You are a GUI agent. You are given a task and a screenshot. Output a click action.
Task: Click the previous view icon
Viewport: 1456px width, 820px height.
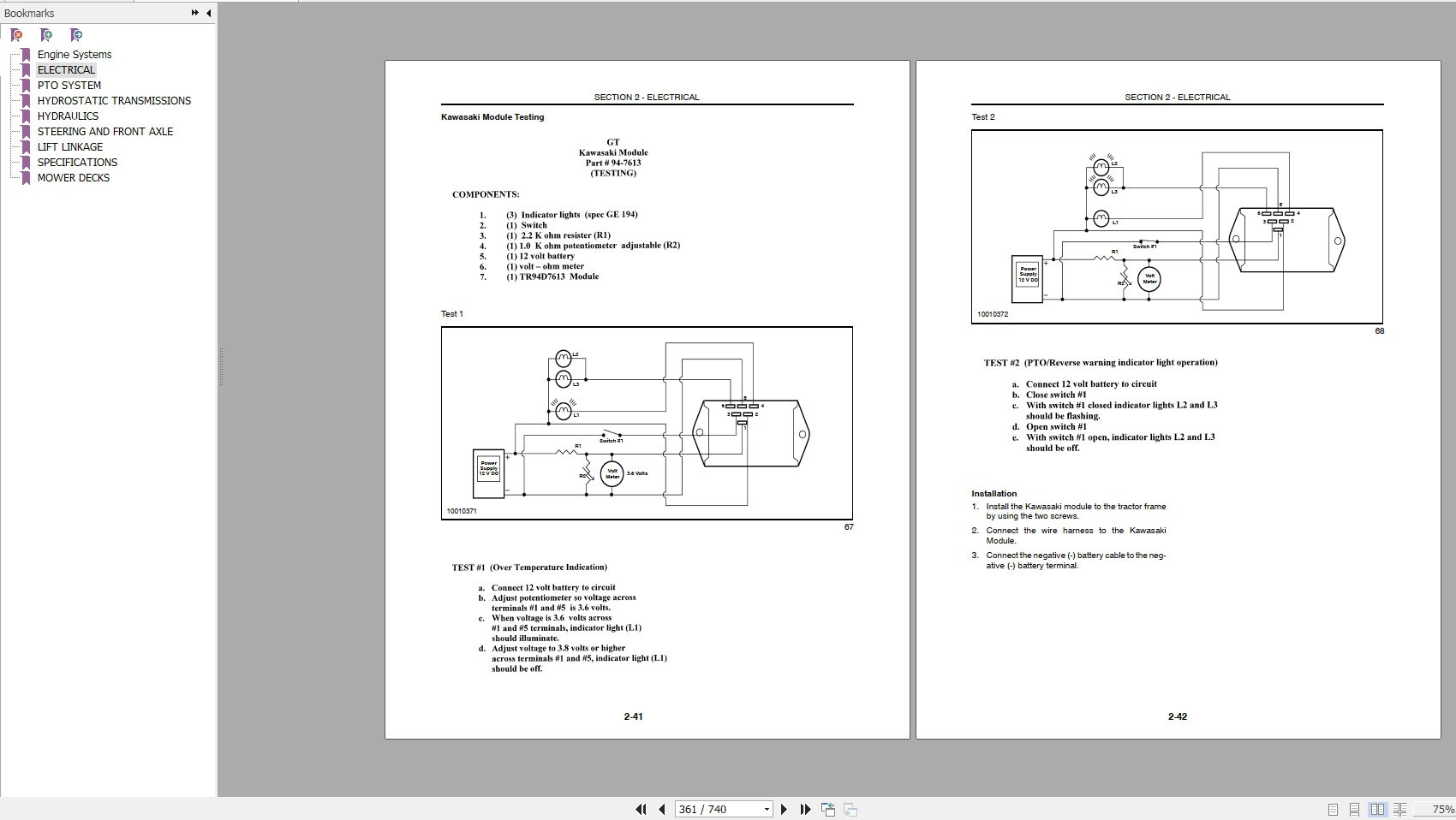click(x=828, y=809)
